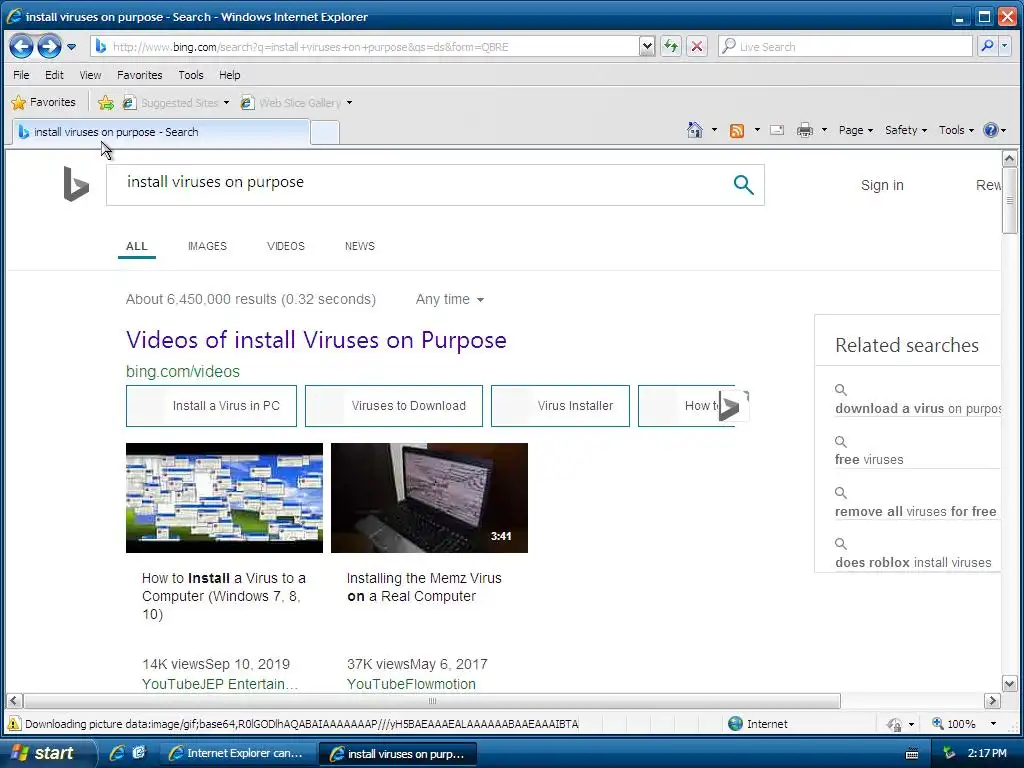Click the Read Mail icon
This screenshot has height=768, width=1024.
pos(776,130)
